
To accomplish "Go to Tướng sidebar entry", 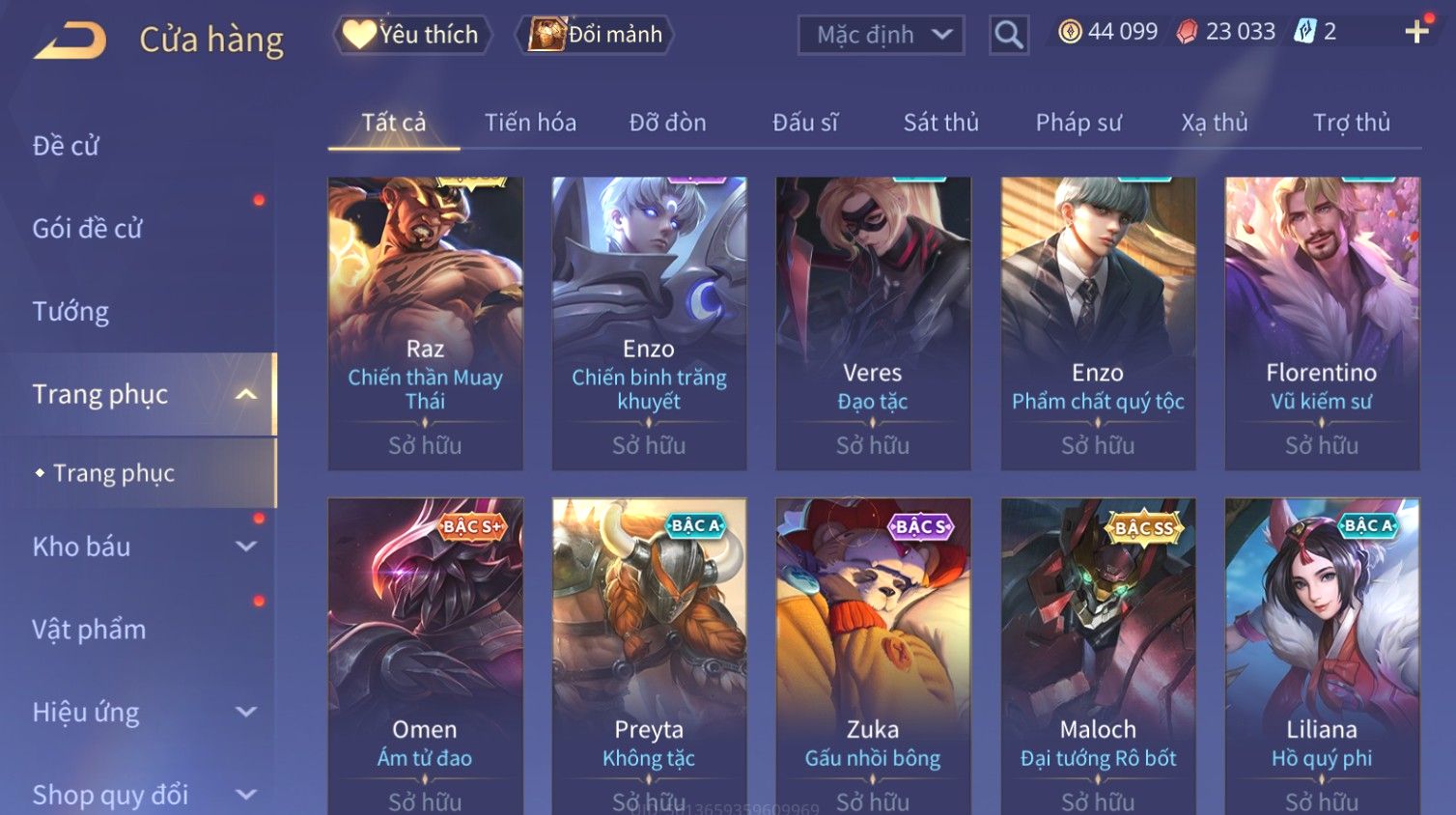I will point(70,311).
